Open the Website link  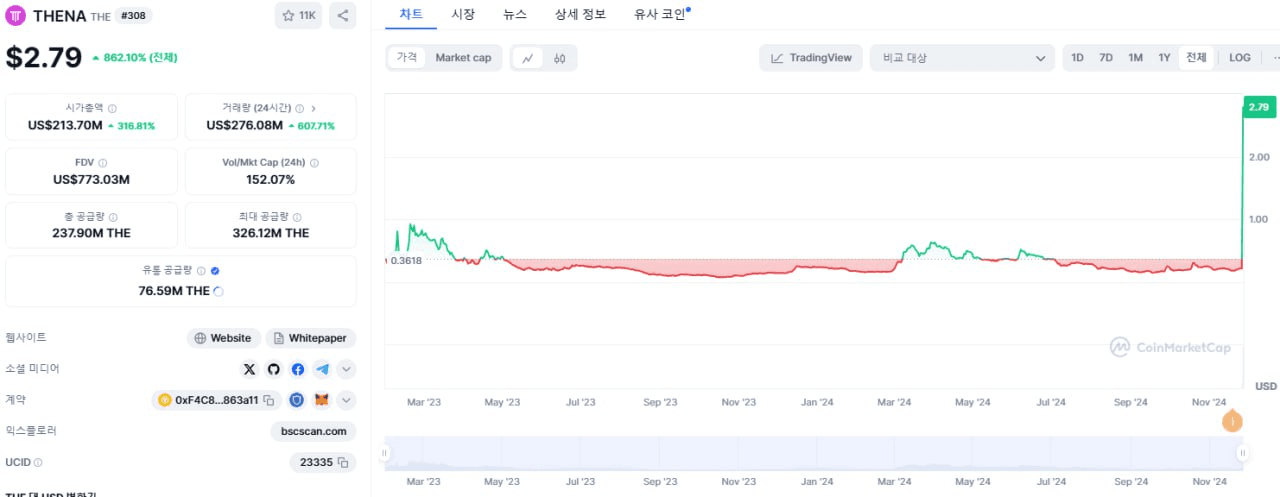point(224,338)
